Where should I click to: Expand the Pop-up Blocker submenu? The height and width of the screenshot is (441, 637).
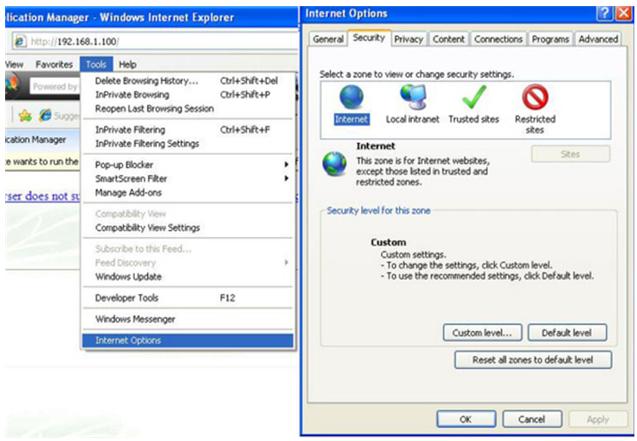pyautogui.click(x=187, y=164)
